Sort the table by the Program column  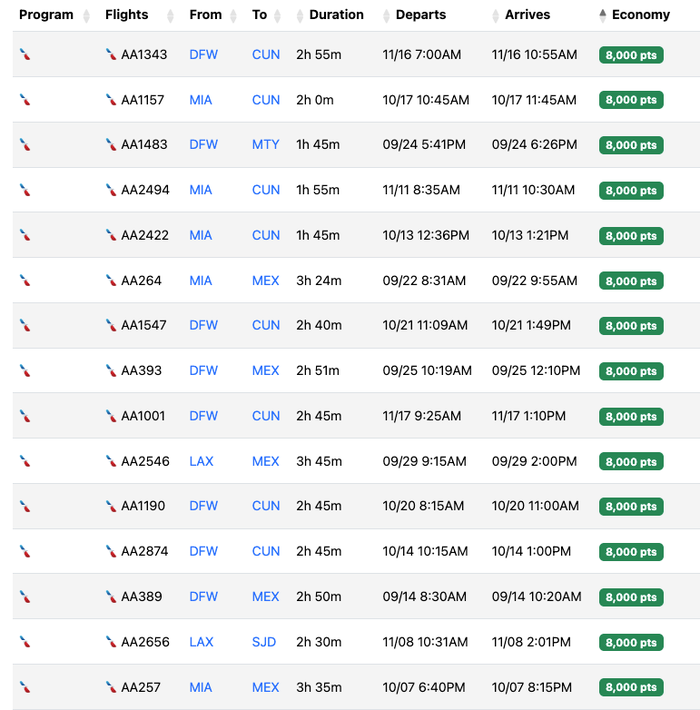click(46, 15)
